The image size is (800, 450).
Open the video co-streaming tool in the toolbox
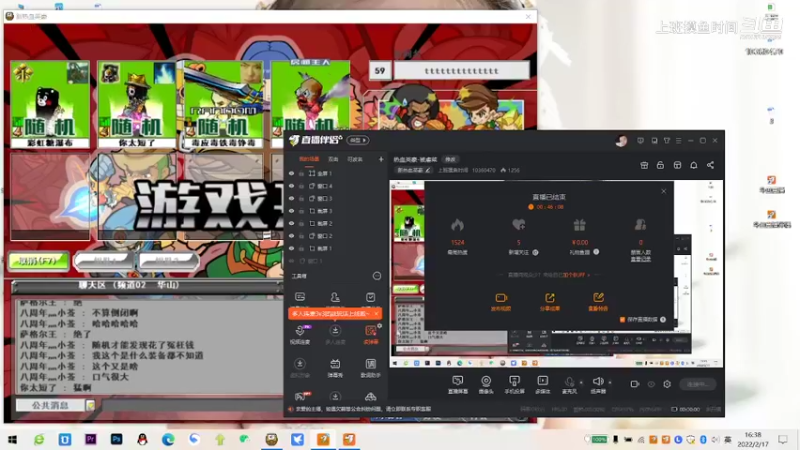(299, 335)
